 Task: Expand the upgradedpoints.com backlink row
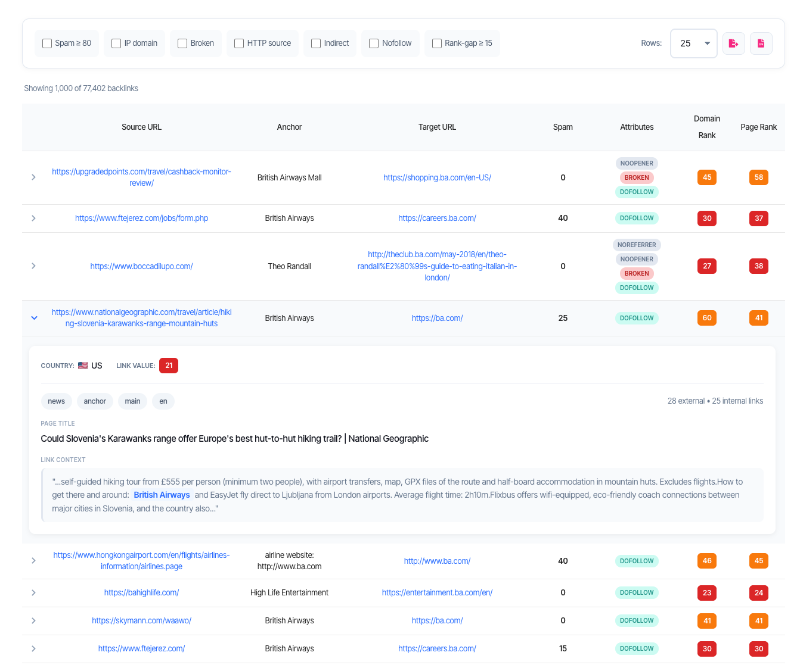(34, 177)
